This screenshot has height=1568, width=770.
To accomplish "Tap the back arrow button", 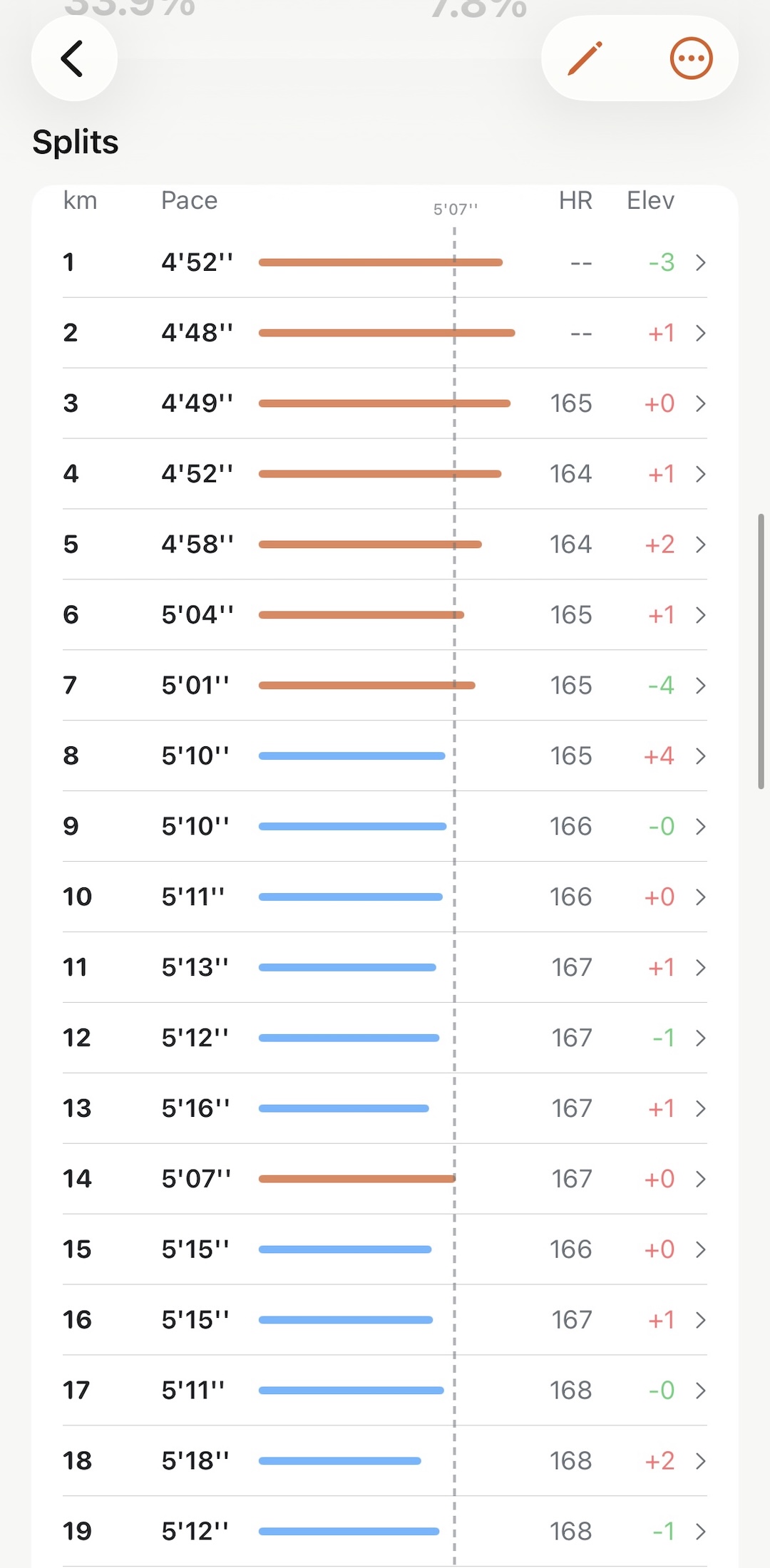I will pyautogui.click(x=73, y=58).
